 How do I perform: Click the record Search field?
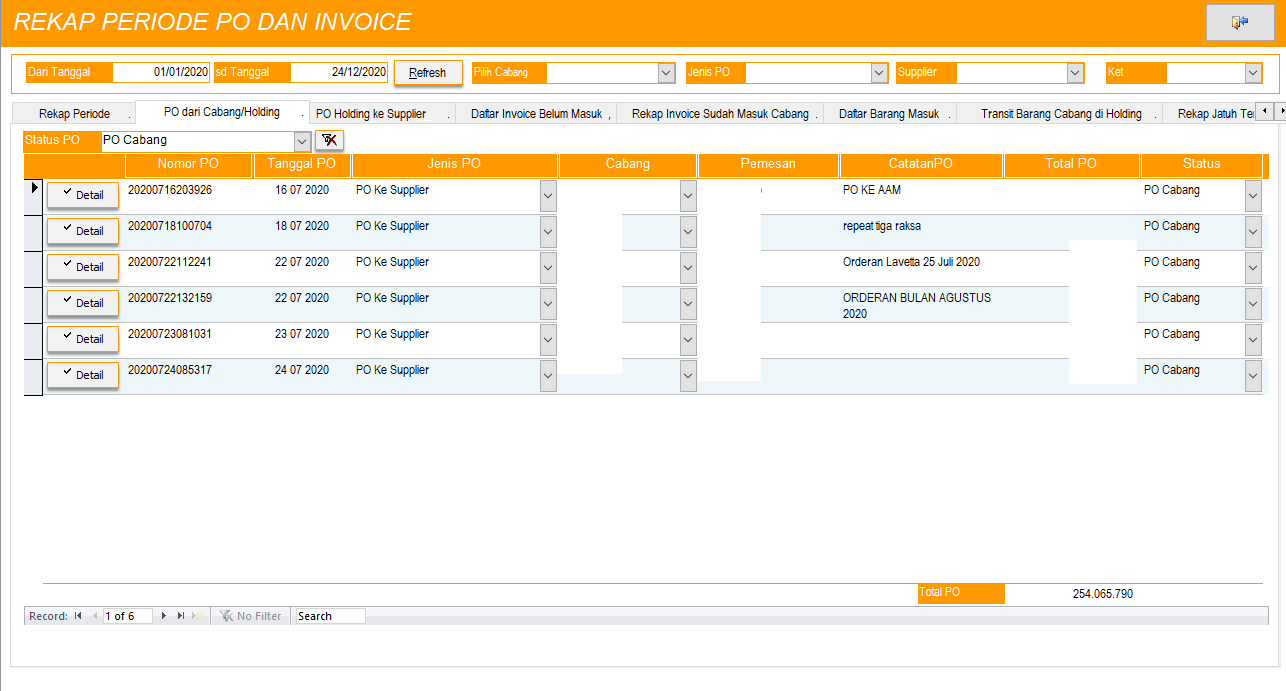pyautogui.click(x=330, y=616)
